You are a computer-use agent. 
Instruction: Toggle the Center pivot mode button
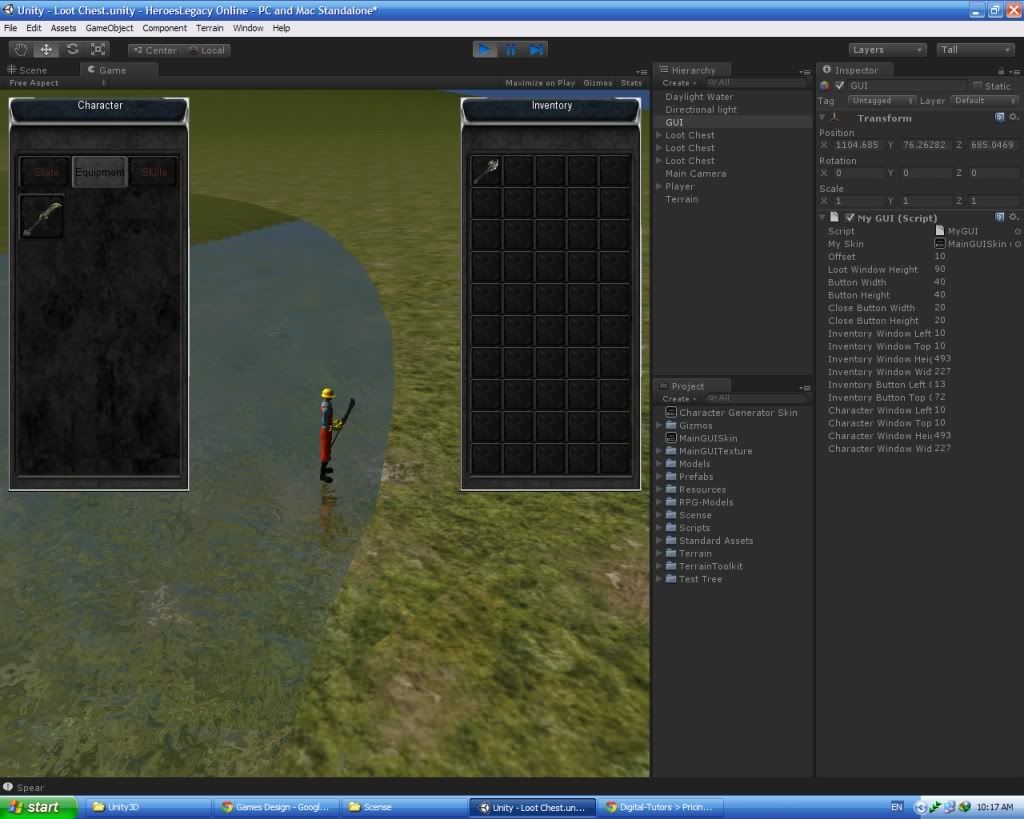click(x=155, y=50)
